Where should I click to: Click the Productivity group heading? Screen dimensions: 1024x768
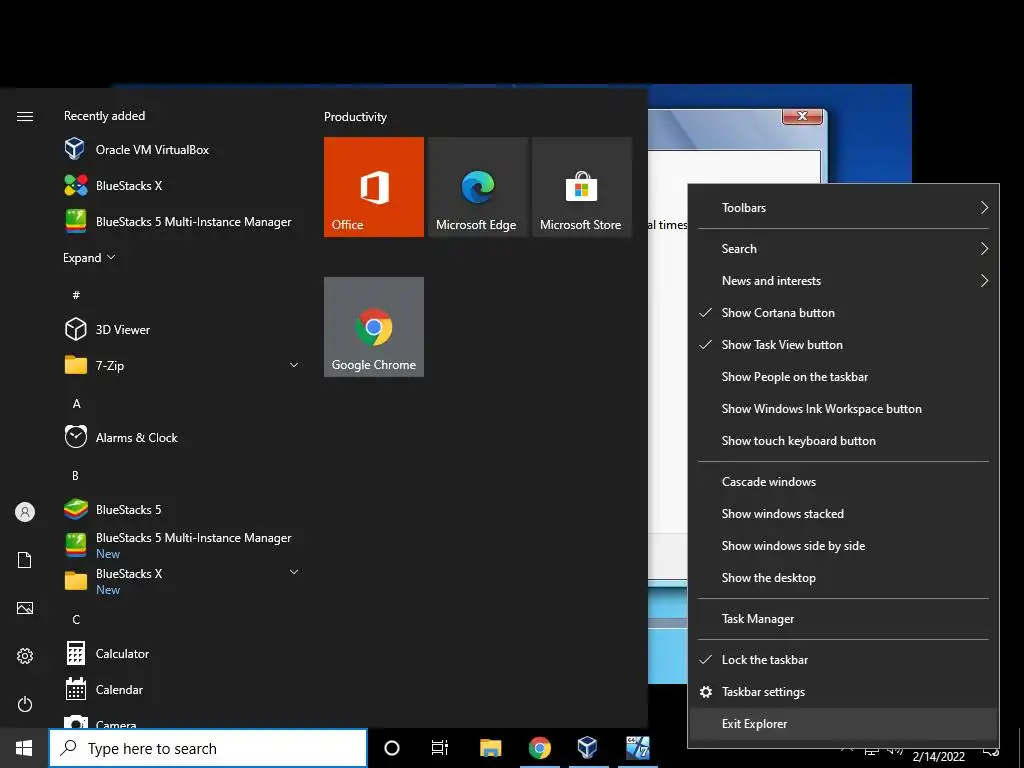355,117
